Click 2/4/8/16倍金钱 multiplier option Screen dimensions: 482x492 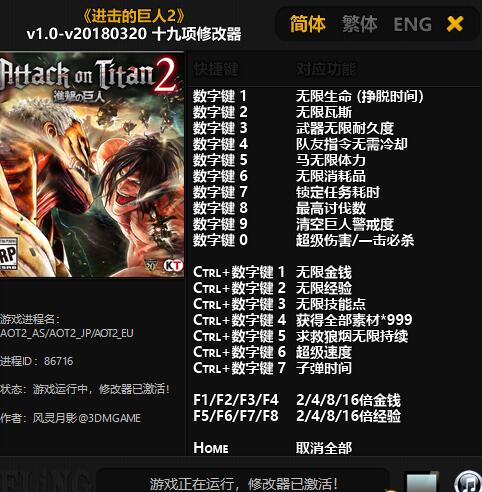[x=348, y=400]
